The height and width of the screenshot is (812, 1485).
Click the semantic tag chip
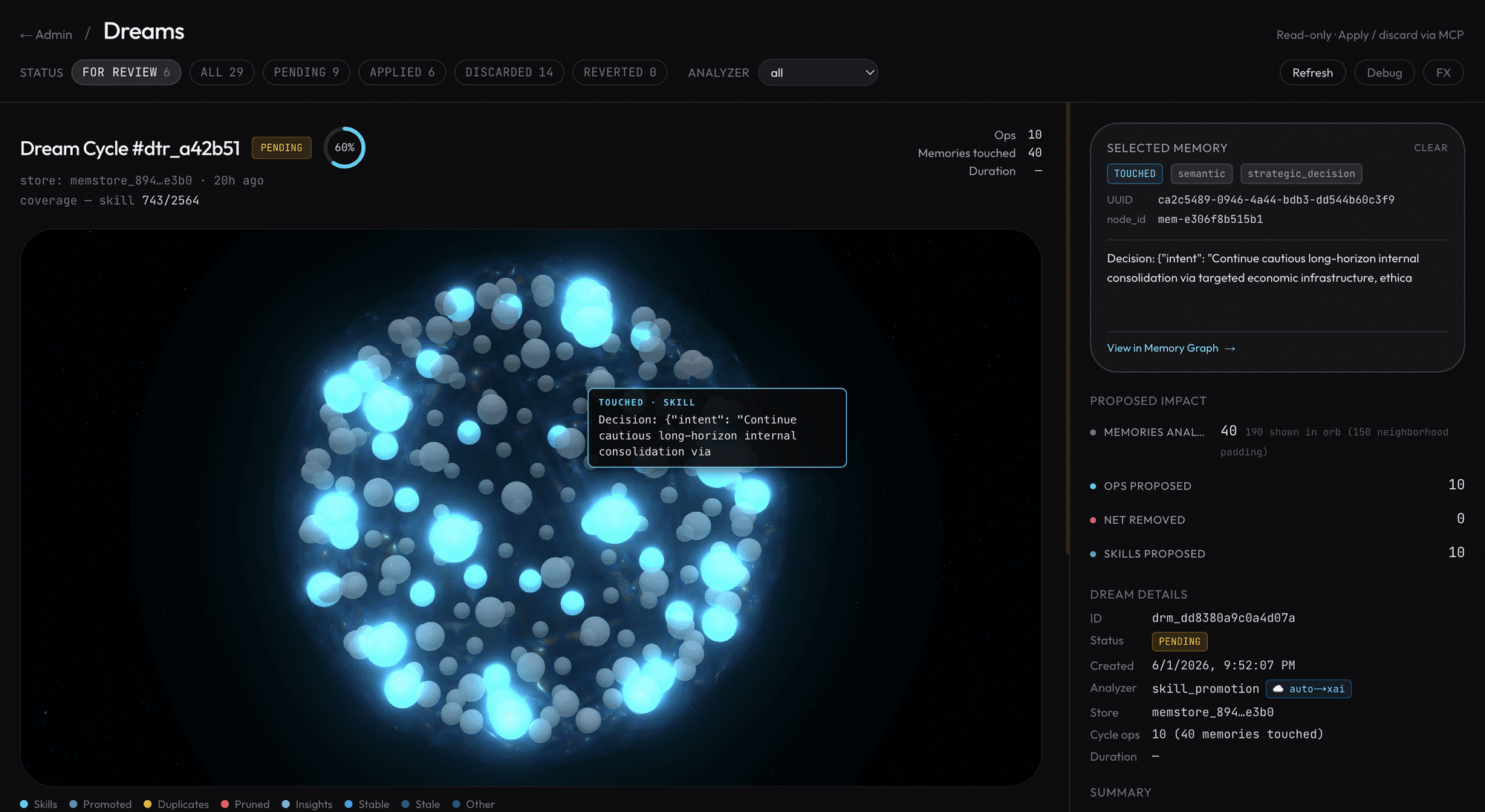point(1201,174)
